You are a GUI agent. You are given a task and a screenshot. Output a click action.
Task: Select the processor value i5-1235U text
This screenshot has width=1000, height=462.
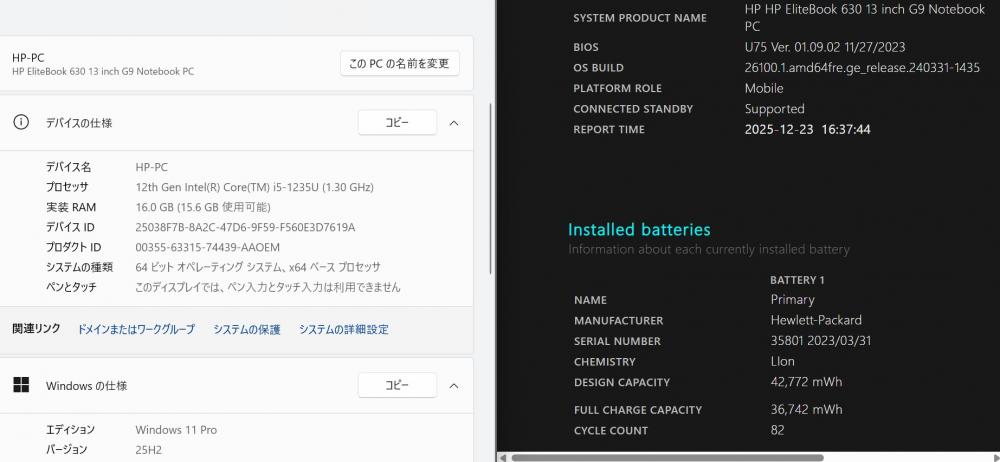(x=254, y=187)
